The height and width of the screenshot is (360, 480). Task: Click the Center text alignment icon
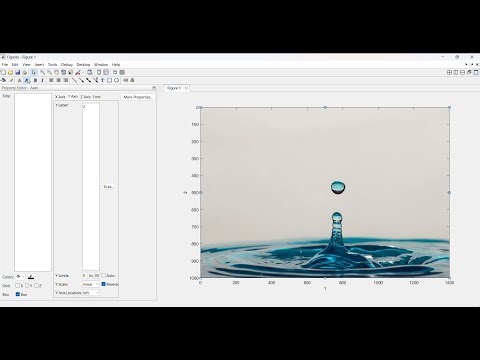(59, 80)
